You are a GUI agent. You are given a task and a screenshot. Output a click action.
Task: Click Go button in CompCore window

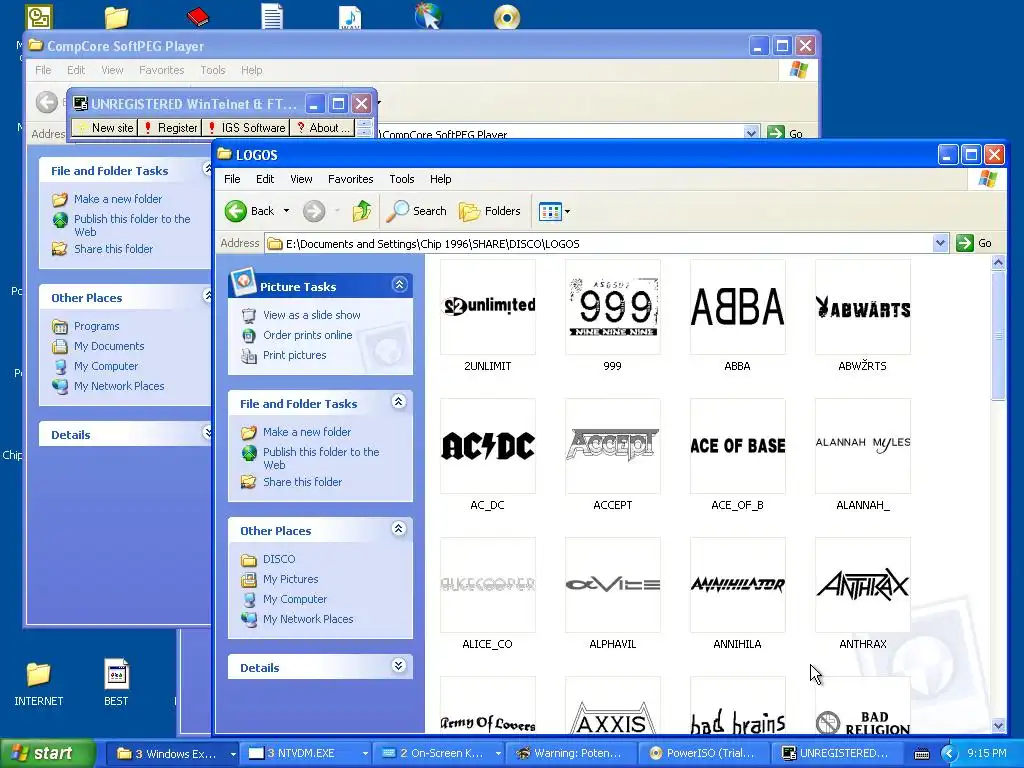point(786,133)
